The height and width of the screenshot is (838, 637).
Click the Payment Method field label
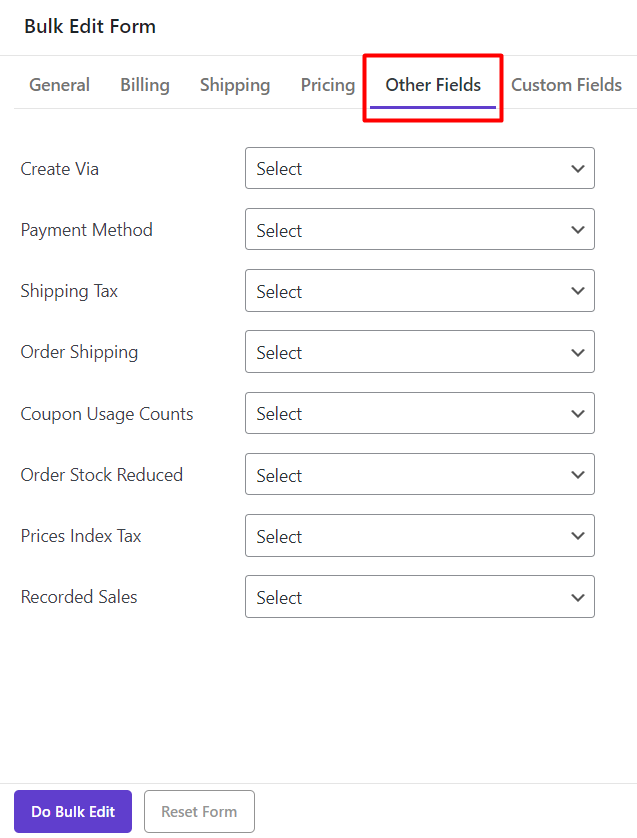point(87,230)
